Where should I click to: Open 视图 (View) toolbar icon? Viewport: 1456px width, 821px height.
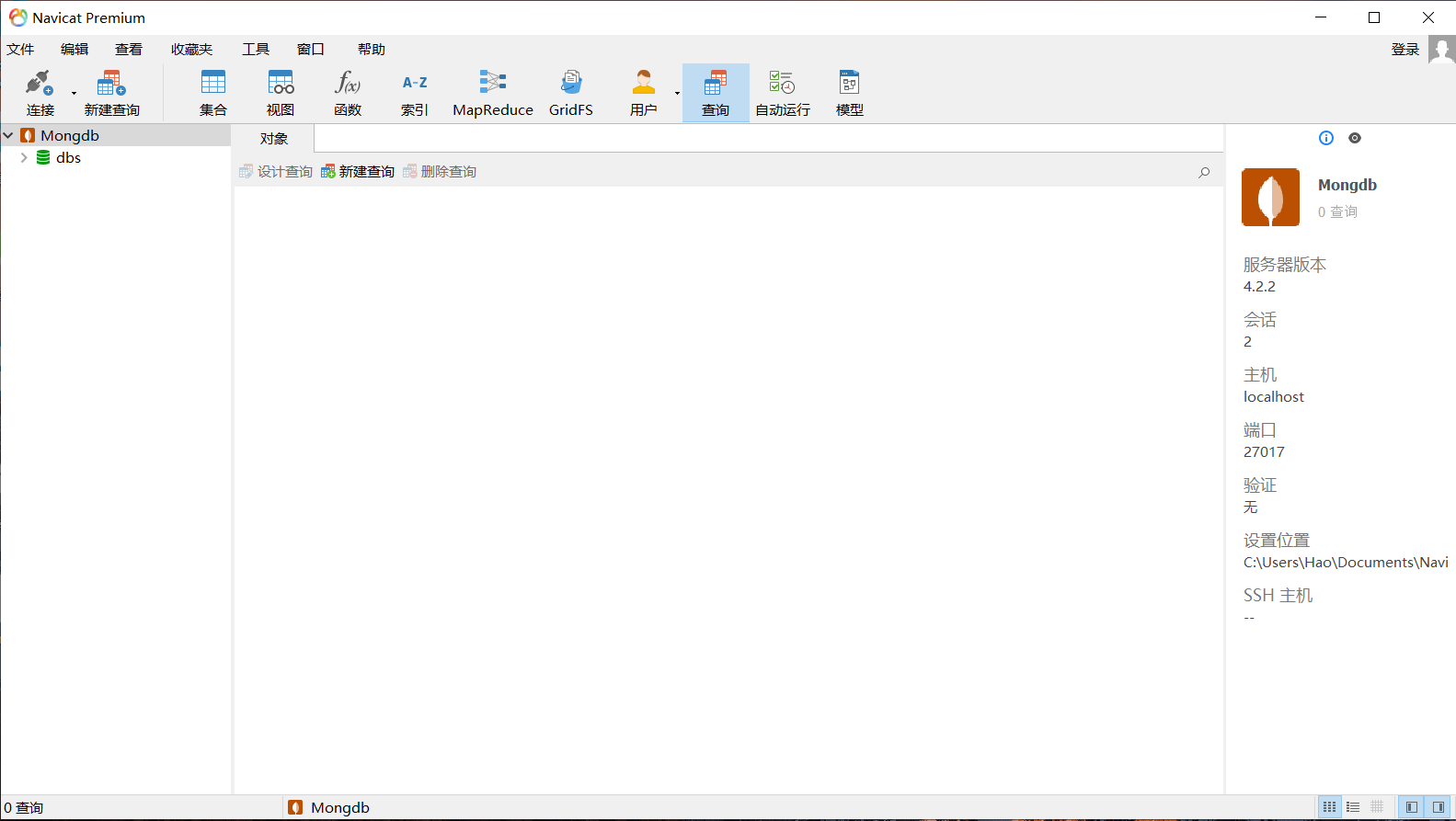[x=281, y=93]
